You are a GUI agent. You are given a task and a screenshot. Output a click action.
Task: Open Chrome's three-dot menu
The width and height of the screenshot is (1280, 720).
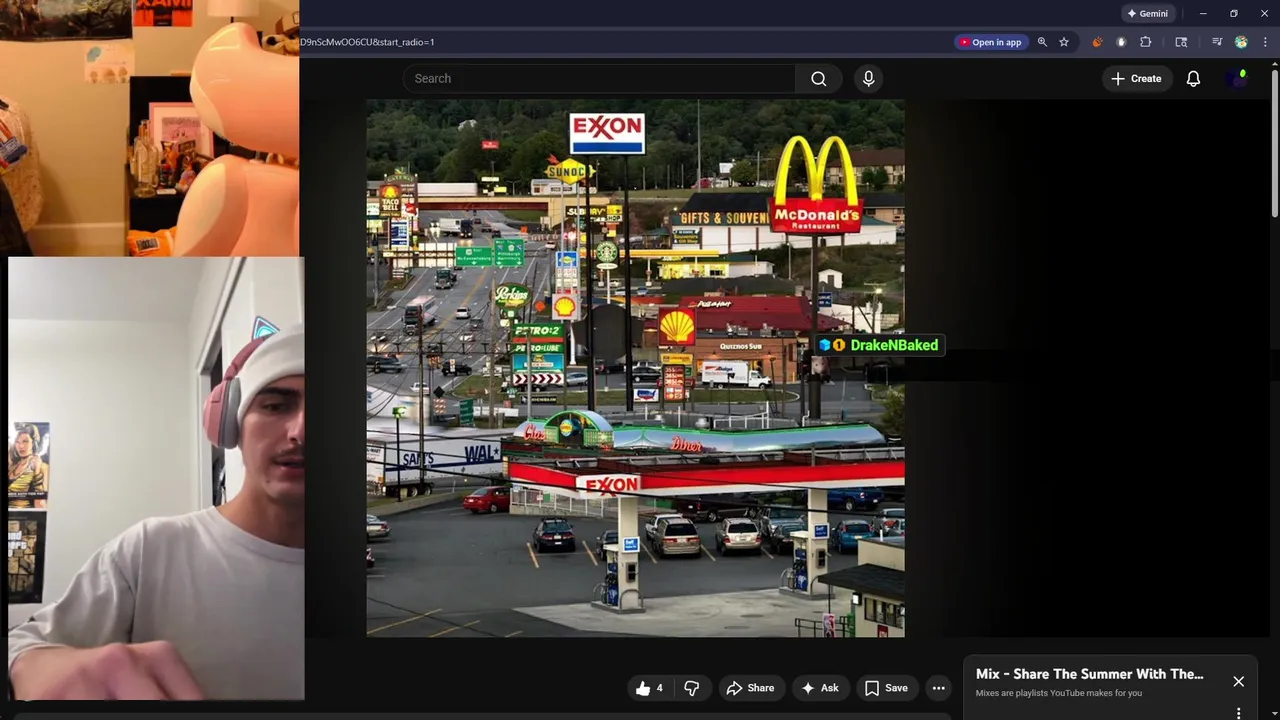pyautogui.click(x=1265, y=42)
